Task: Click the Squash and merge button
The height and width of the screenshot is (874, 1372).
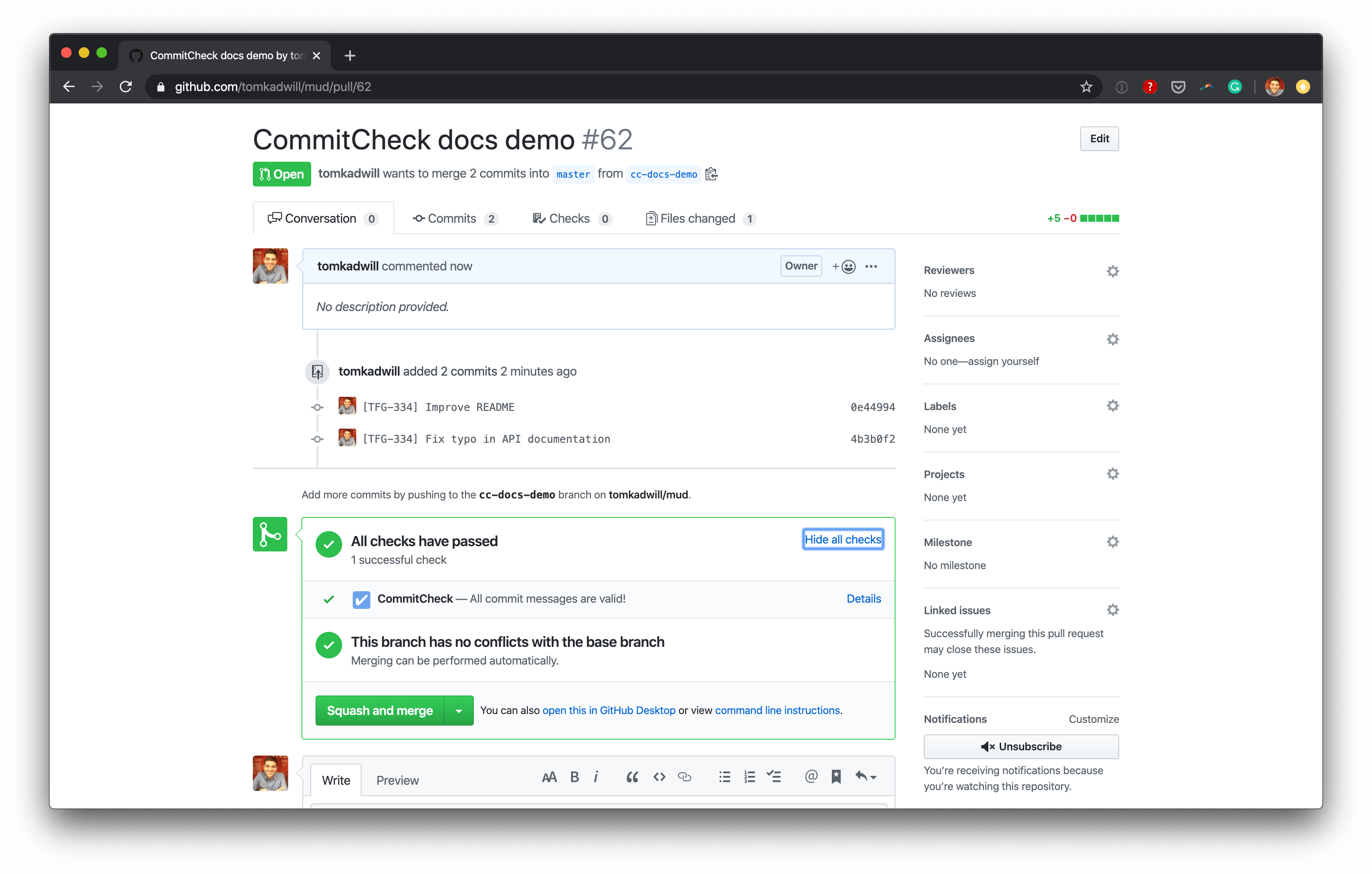Action: pos(380,711)
